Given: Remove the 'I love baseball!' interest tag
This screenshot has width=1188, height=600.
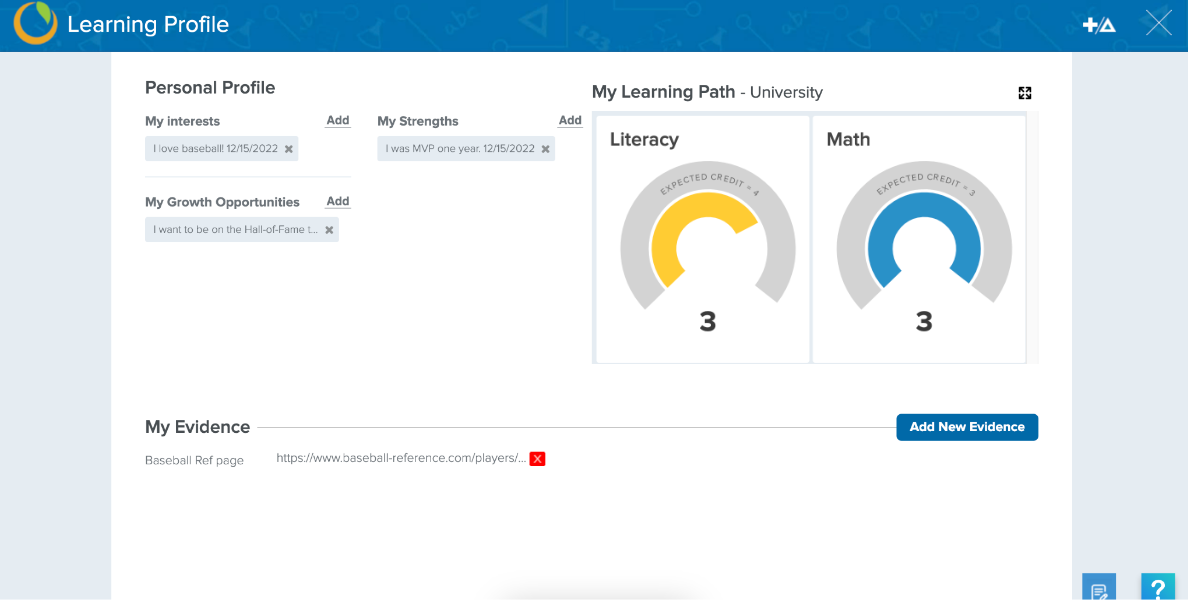Looking at the screenshot, I should click(289, 149).
